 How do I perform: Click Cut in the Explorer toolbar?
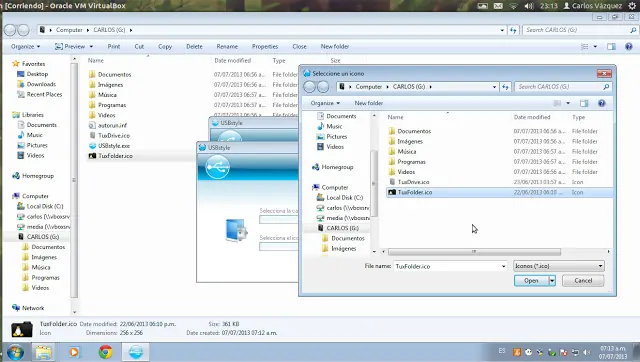(139, 47)
